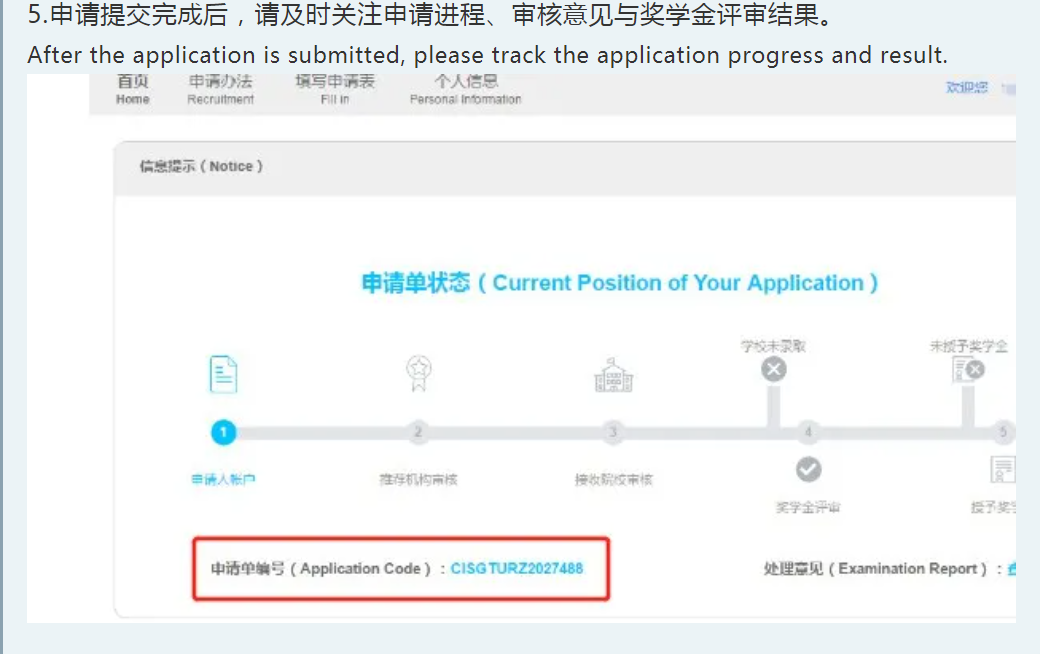Open the Recruitment (申请办法) menu item
Viewport: 1040px width, 654px height.
point(220,89)
